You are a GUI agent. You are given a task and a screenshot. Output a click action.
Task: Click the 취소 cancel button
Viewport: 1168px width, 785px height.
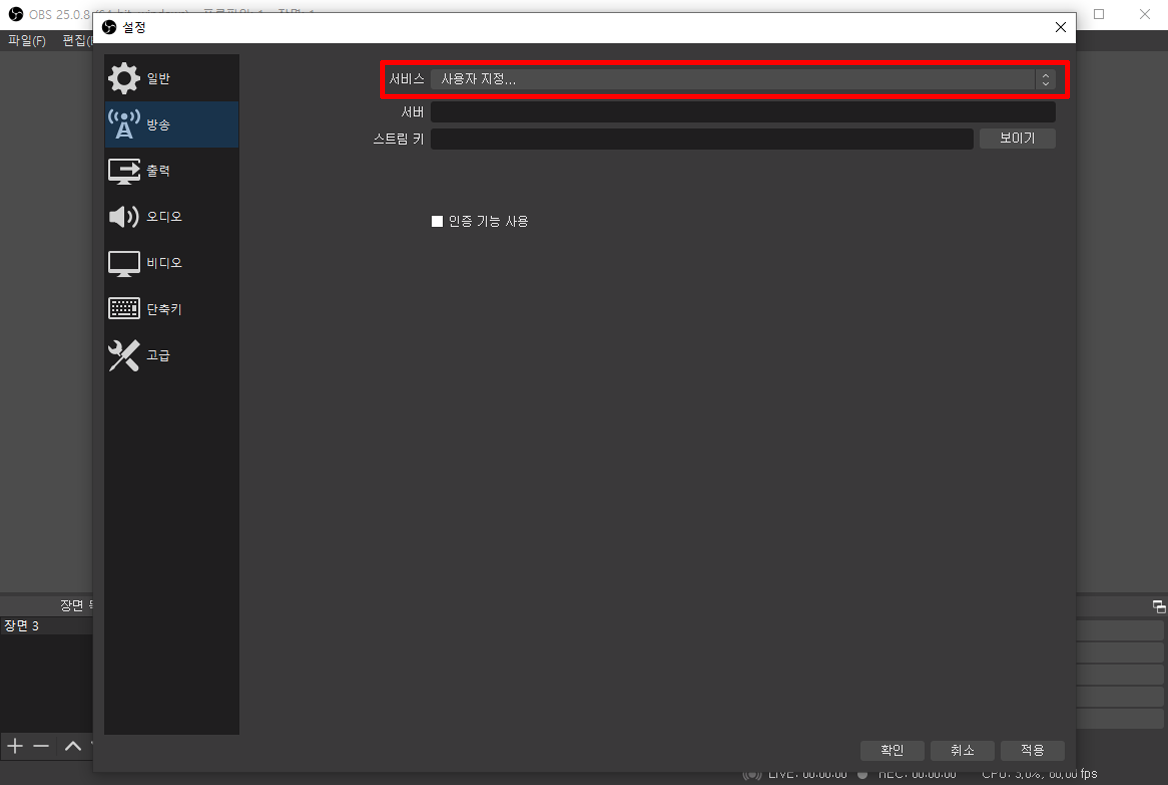pos(962,750)
